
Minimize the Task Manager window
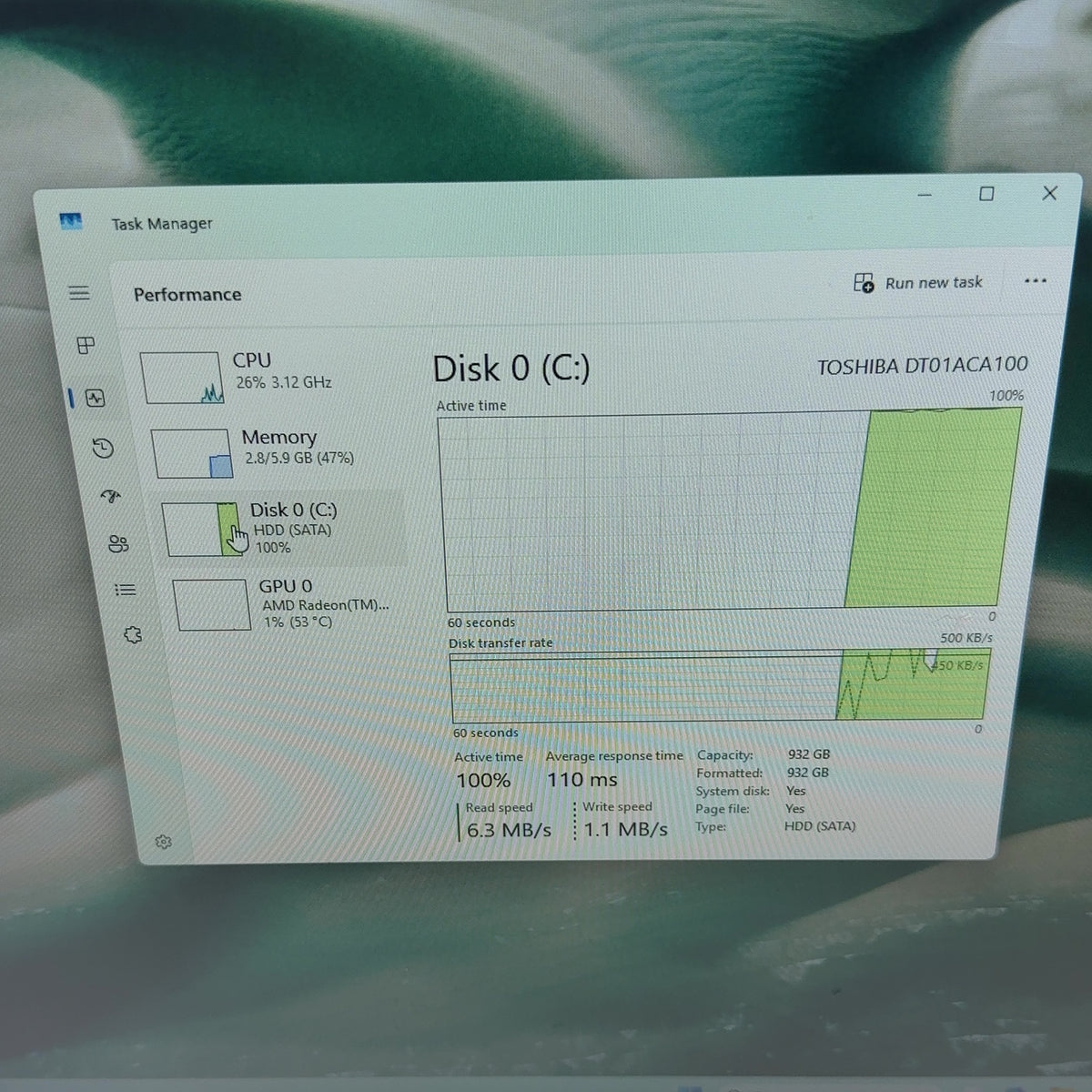coord(925,195)
